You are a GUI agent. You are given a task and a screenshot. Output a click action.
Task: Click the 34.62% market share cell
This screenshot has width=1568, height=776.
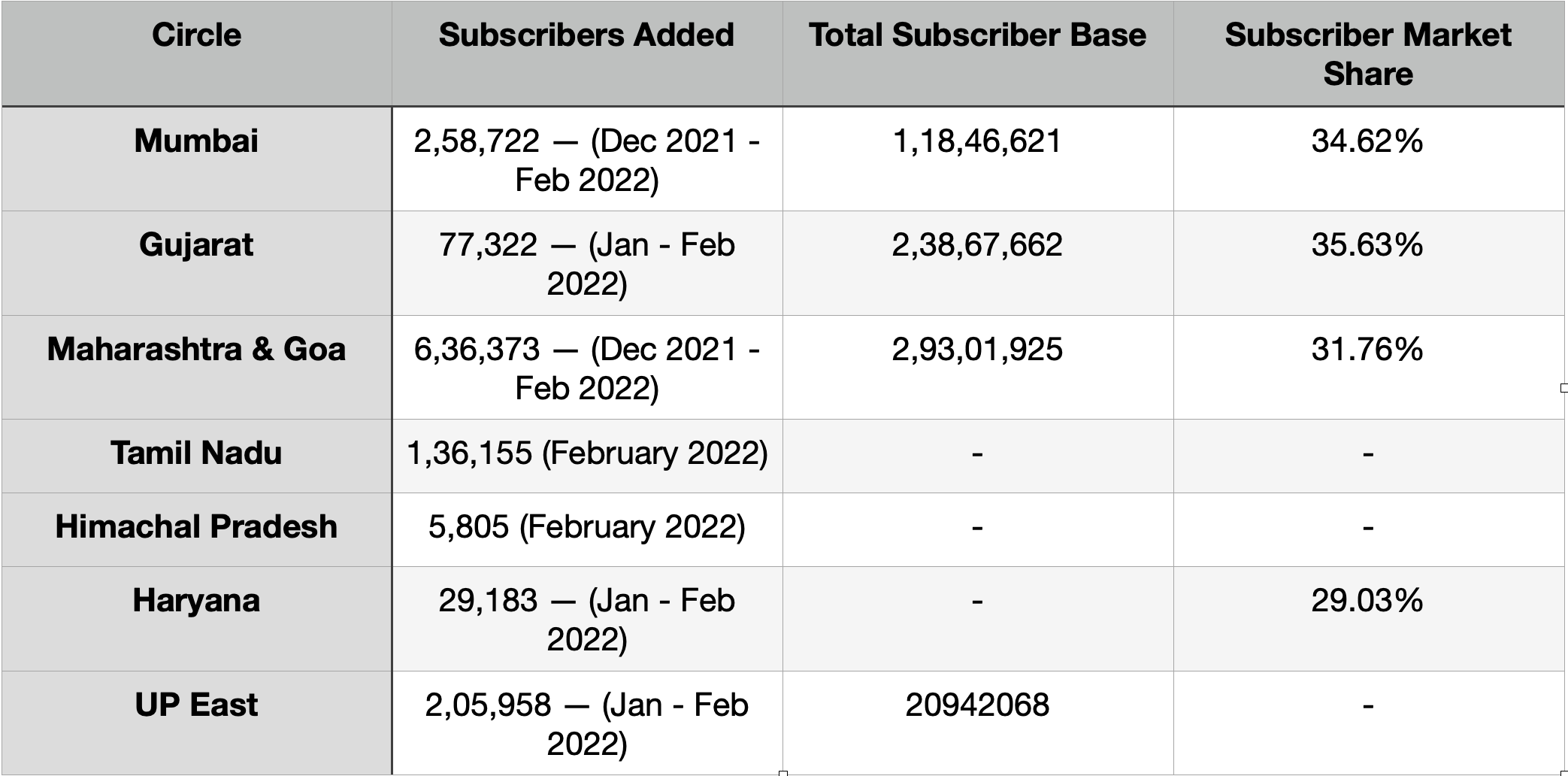click(1369, 159)
